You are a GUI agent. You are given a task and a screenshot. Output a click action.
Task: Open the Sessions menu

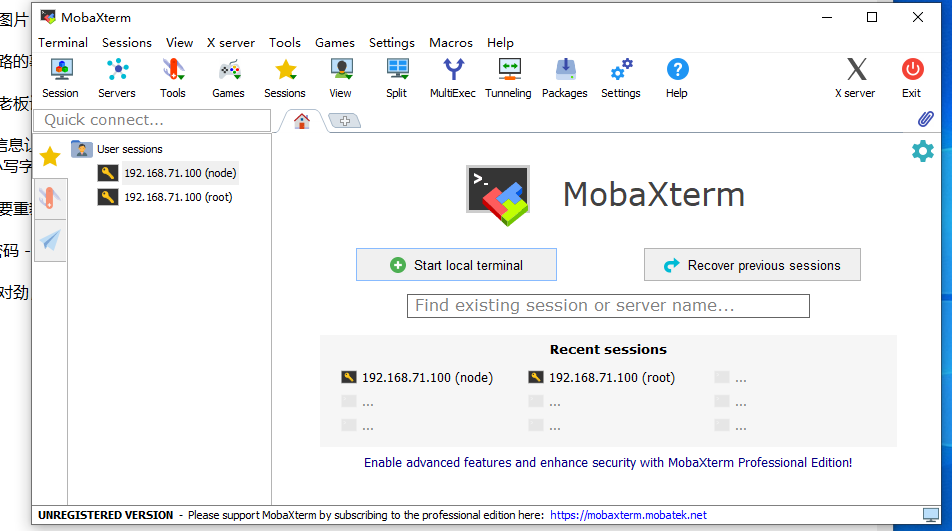tap(127, 42)
